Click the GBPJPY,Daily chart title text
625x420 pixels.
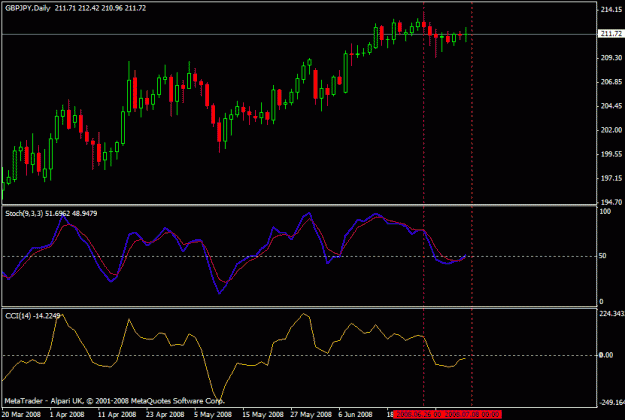click(28, 8)
